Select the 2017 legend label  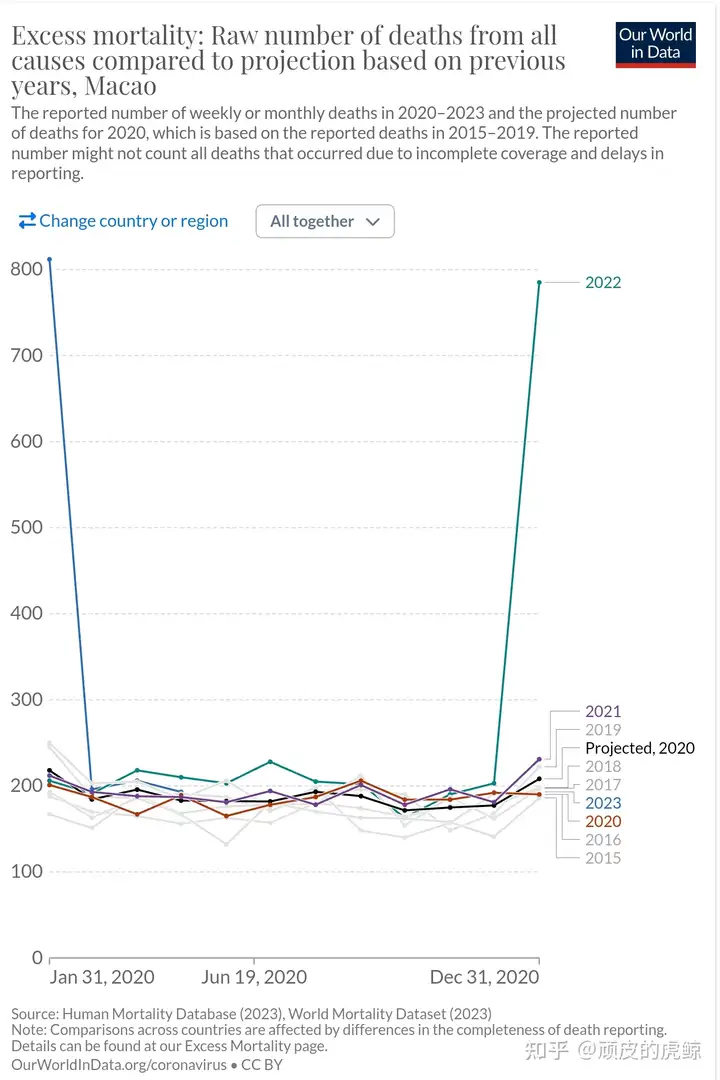click(603, 785)
